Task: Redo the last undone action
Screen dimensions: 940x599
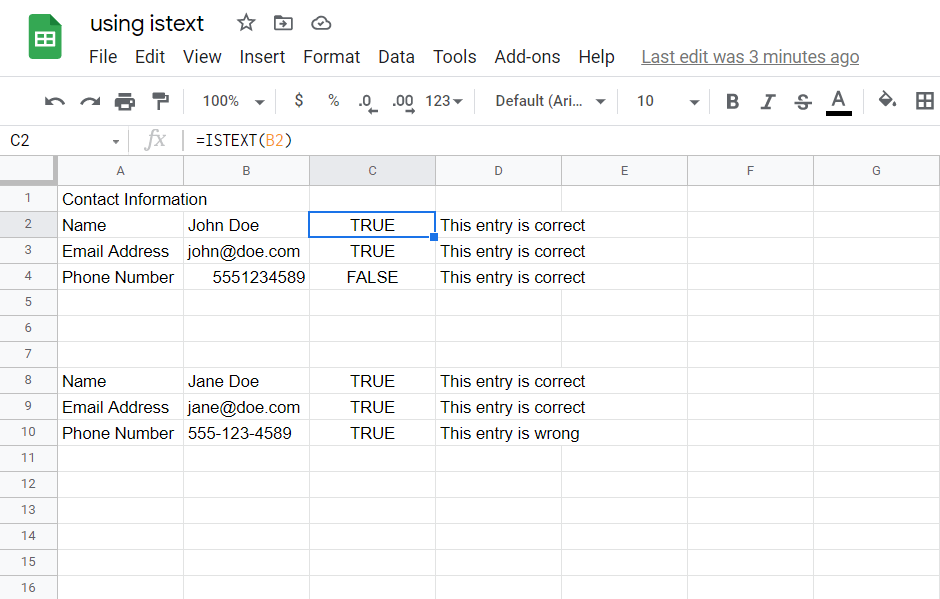Action: pyautogui.click(x=90, y=101)
